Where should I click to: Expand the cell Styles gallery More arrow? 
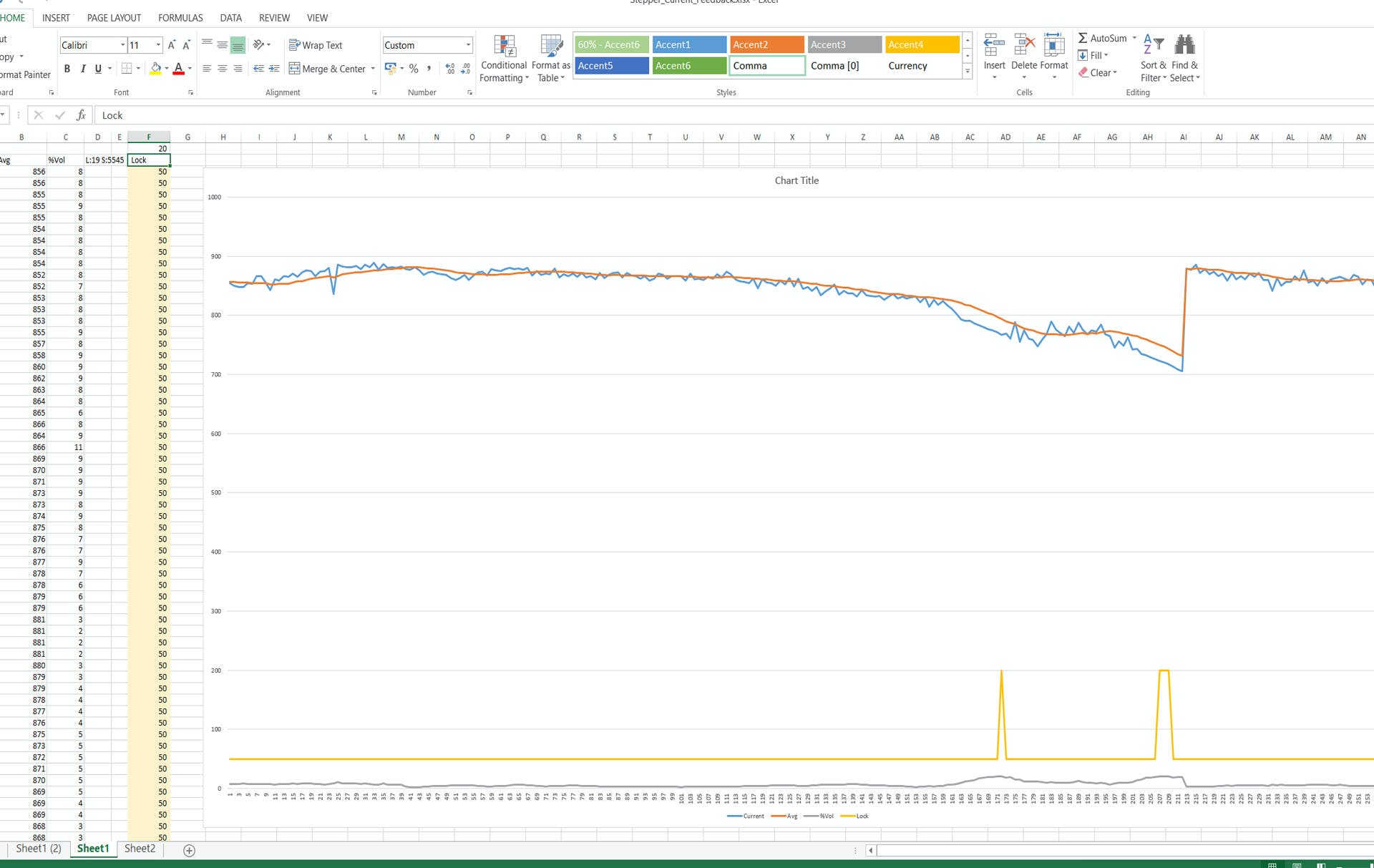[x=968, y=71]
